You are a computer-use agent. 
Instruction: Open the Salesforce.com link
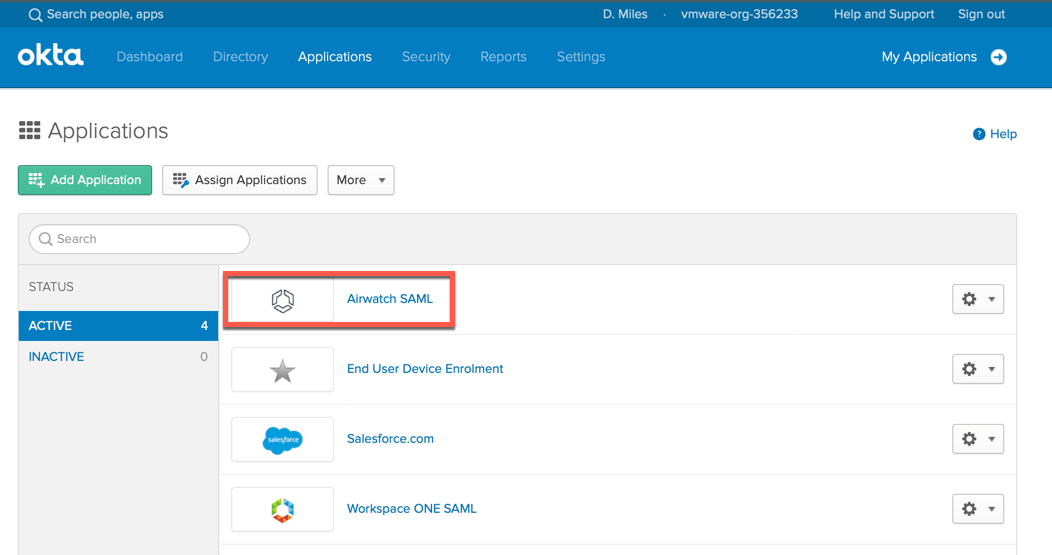pos(390,438)
